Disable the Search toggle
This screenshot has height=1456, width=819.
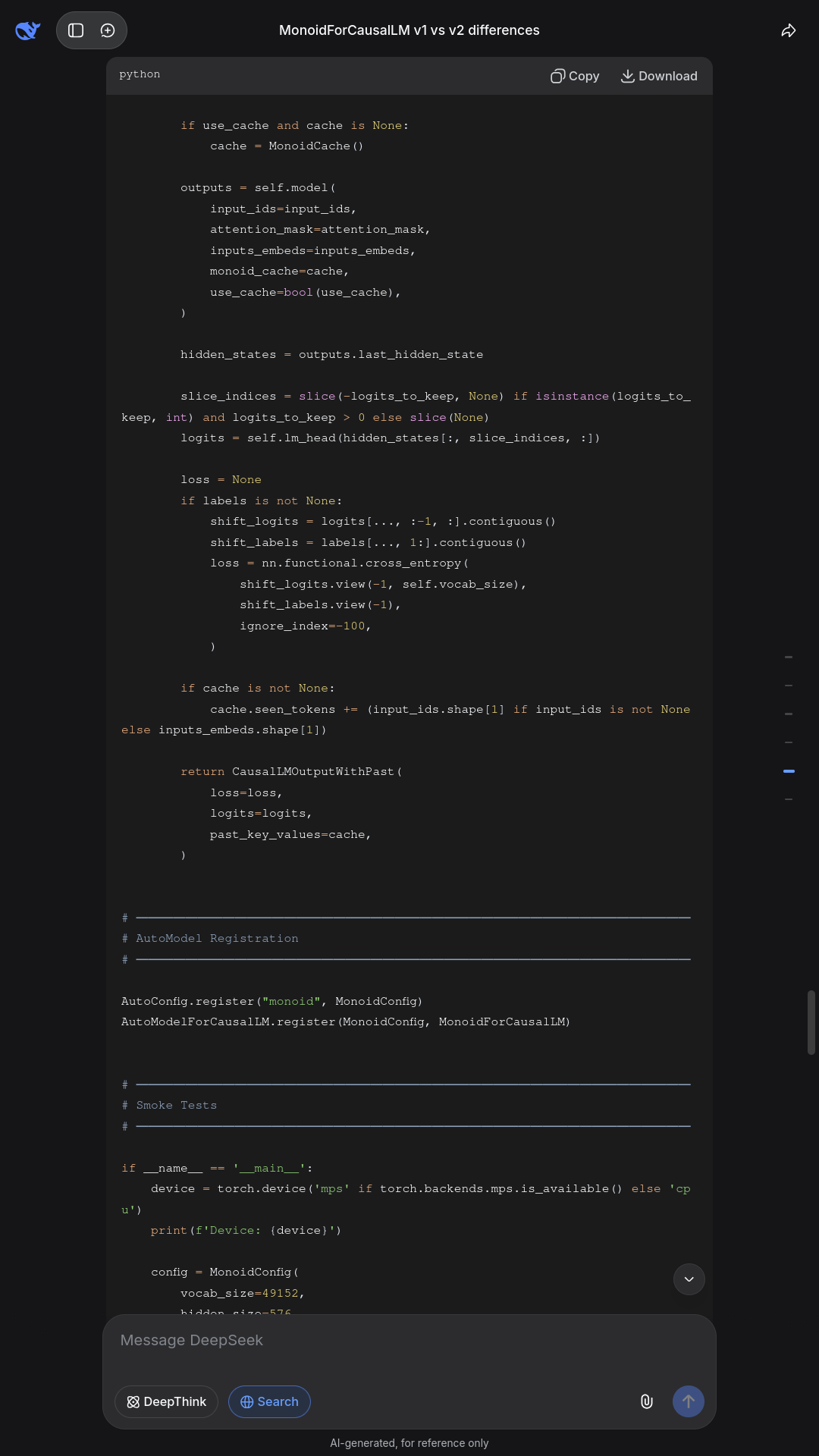tap(269, 1401)
